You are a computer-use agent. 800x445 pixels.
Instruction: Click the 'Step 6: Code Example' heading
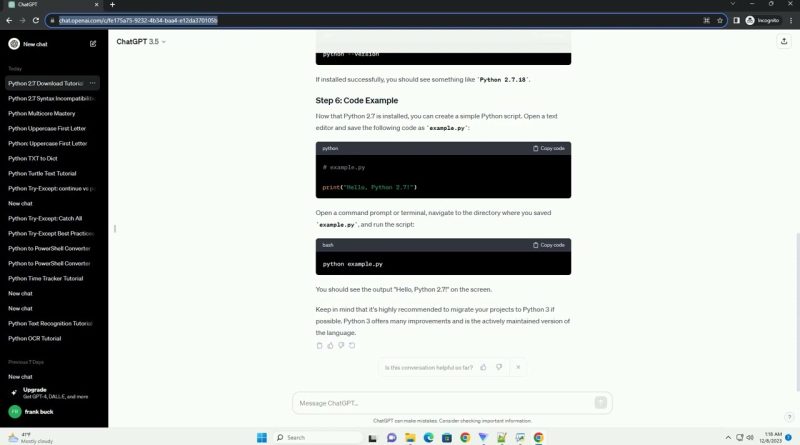click(357, 101)
